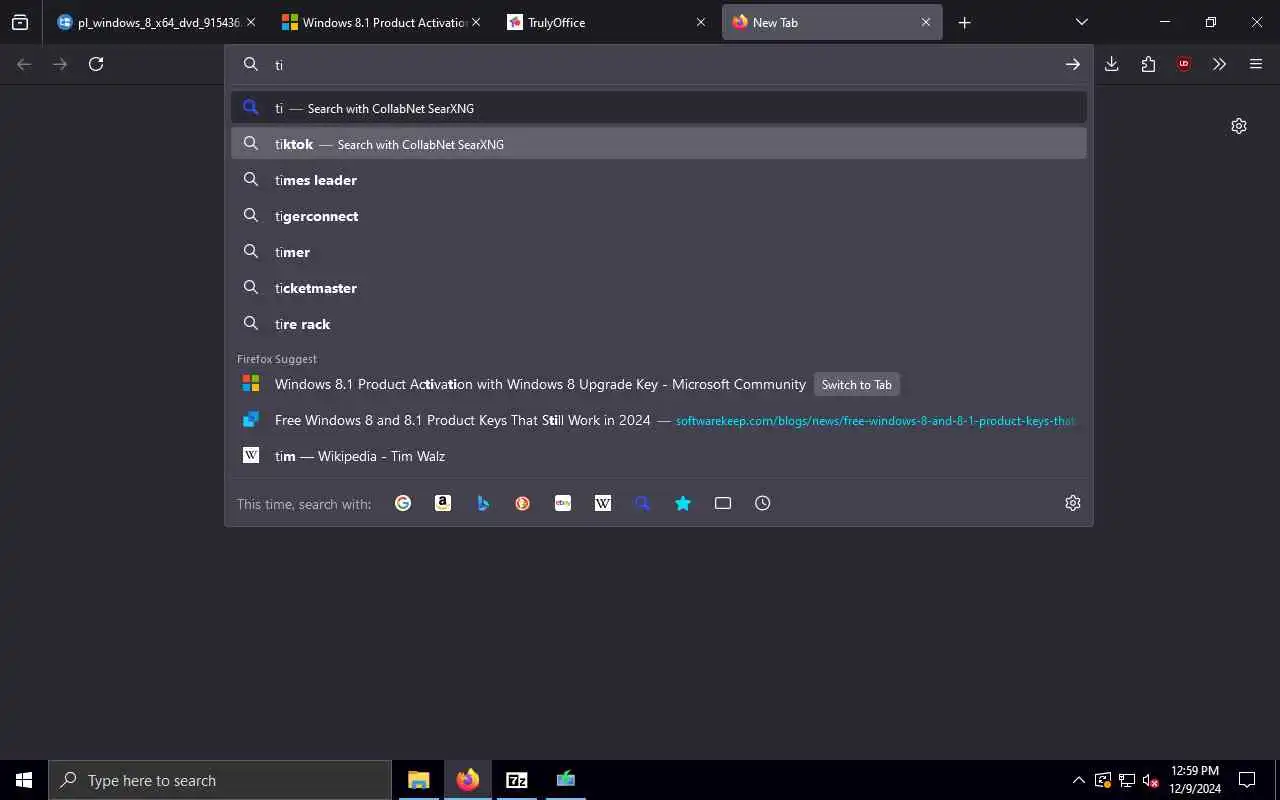
Task: Click the Firefox taskbar icon
Action: pos(468,780)
